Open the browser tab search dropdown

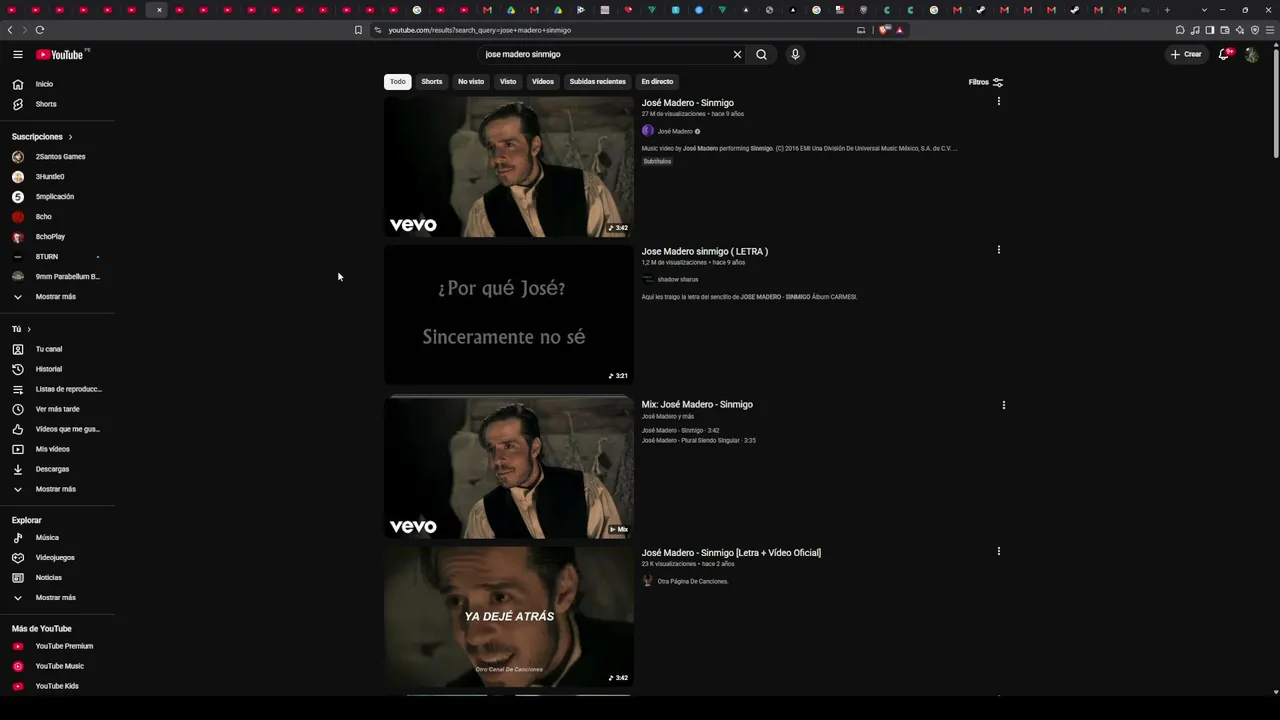coord(1204,10)
